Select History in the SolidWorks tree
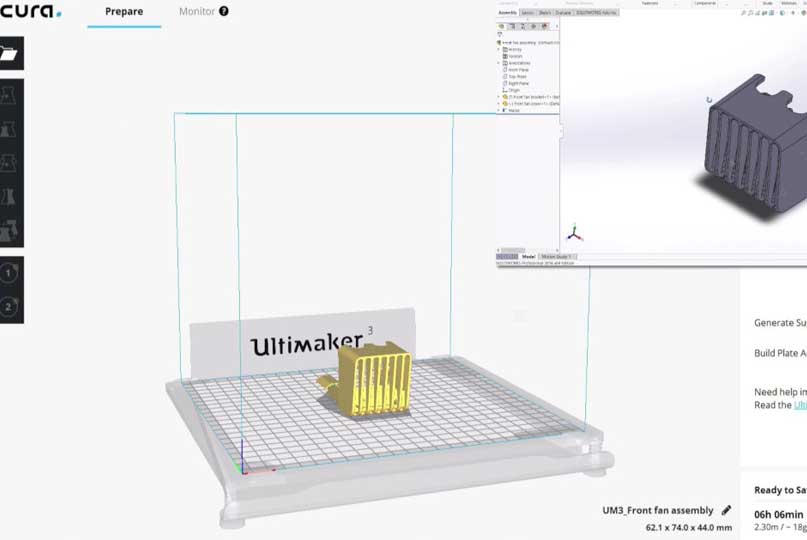This screenshot has height=540, width=807. tap(512, 49)
